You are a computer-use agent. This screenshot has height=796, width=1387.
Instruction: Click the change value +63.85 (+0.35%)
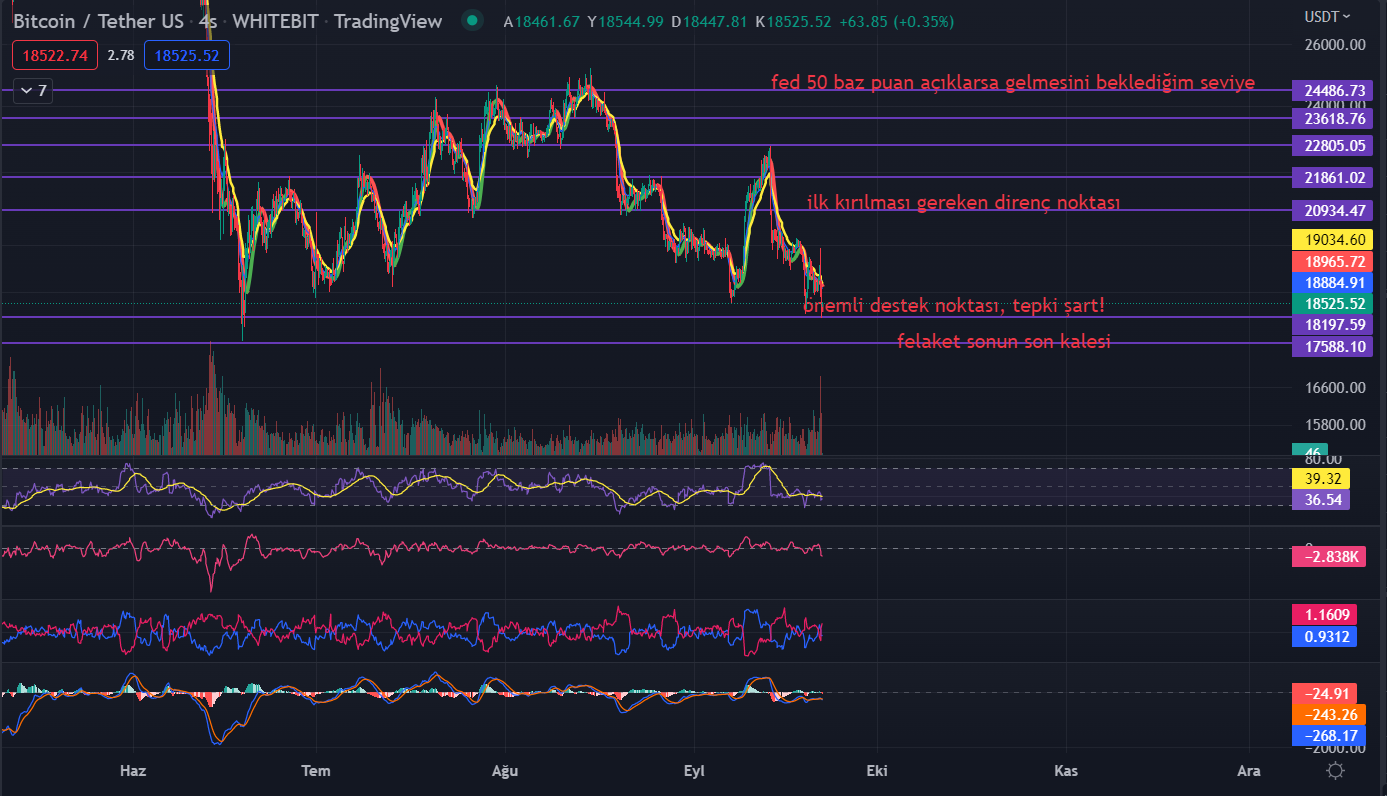click(897, 21)
